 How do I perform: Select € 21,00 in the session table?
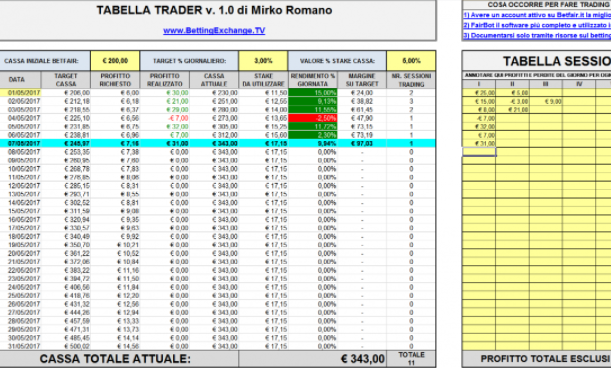512,110
